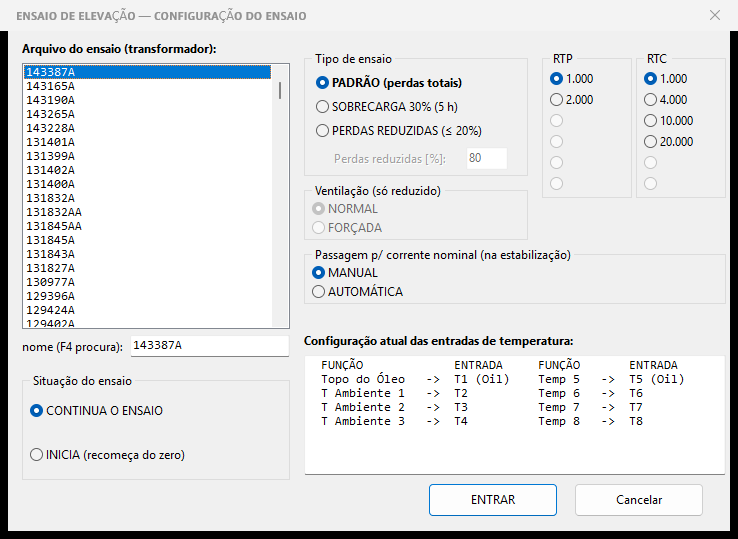Click the Temp 7 row text
The image size is (738, 539).
[559, 407]
